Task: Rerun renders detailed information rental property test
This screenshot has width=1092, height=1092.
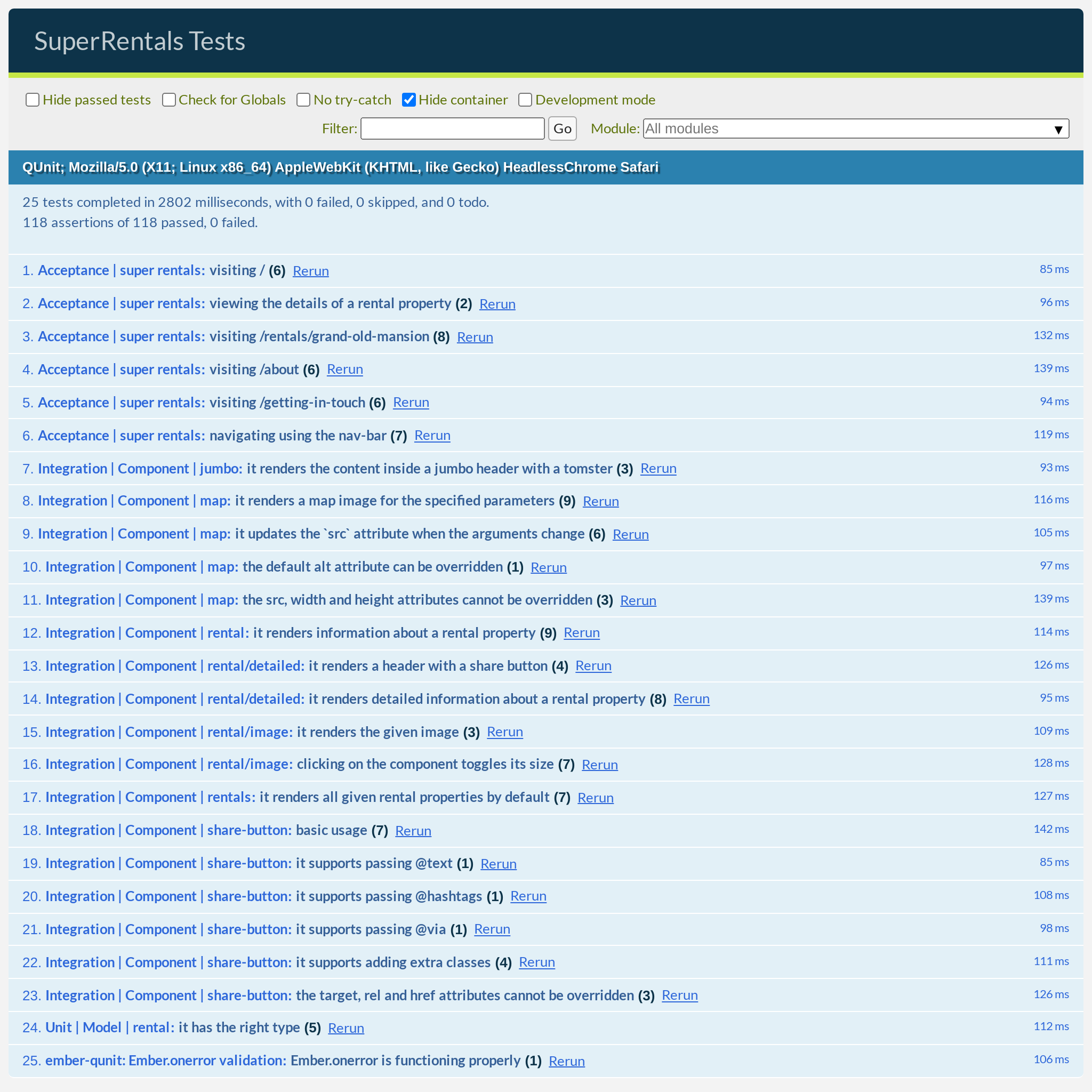Action: (691, 699)
